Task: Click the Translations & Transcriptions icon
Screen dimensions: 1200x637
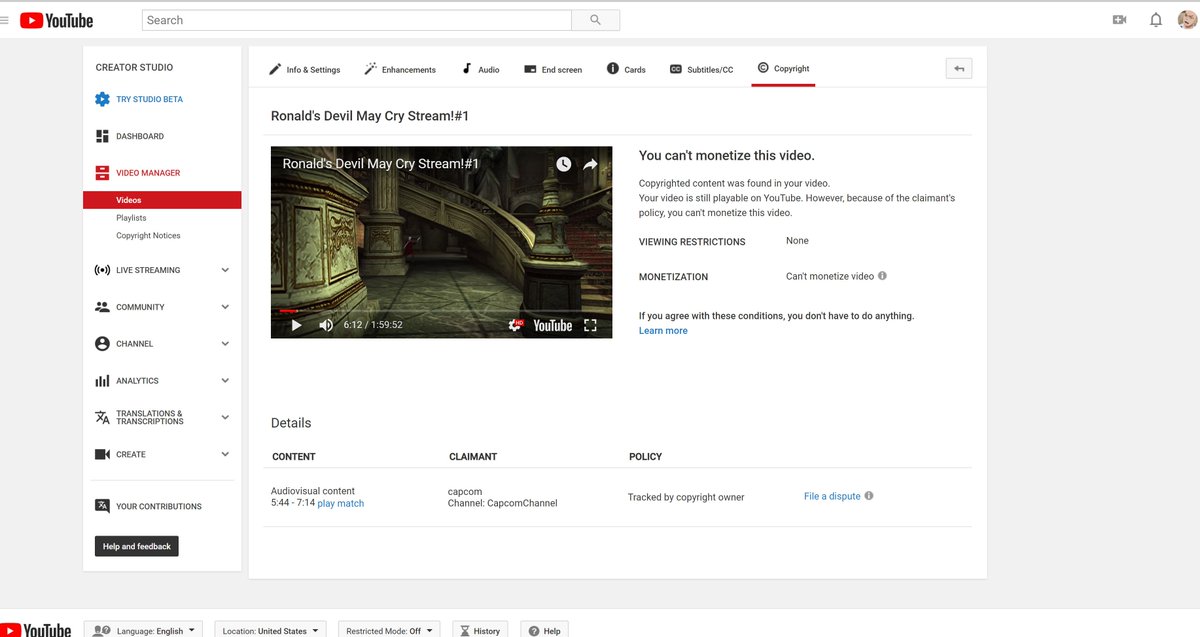Action: (x=102, y=417)
